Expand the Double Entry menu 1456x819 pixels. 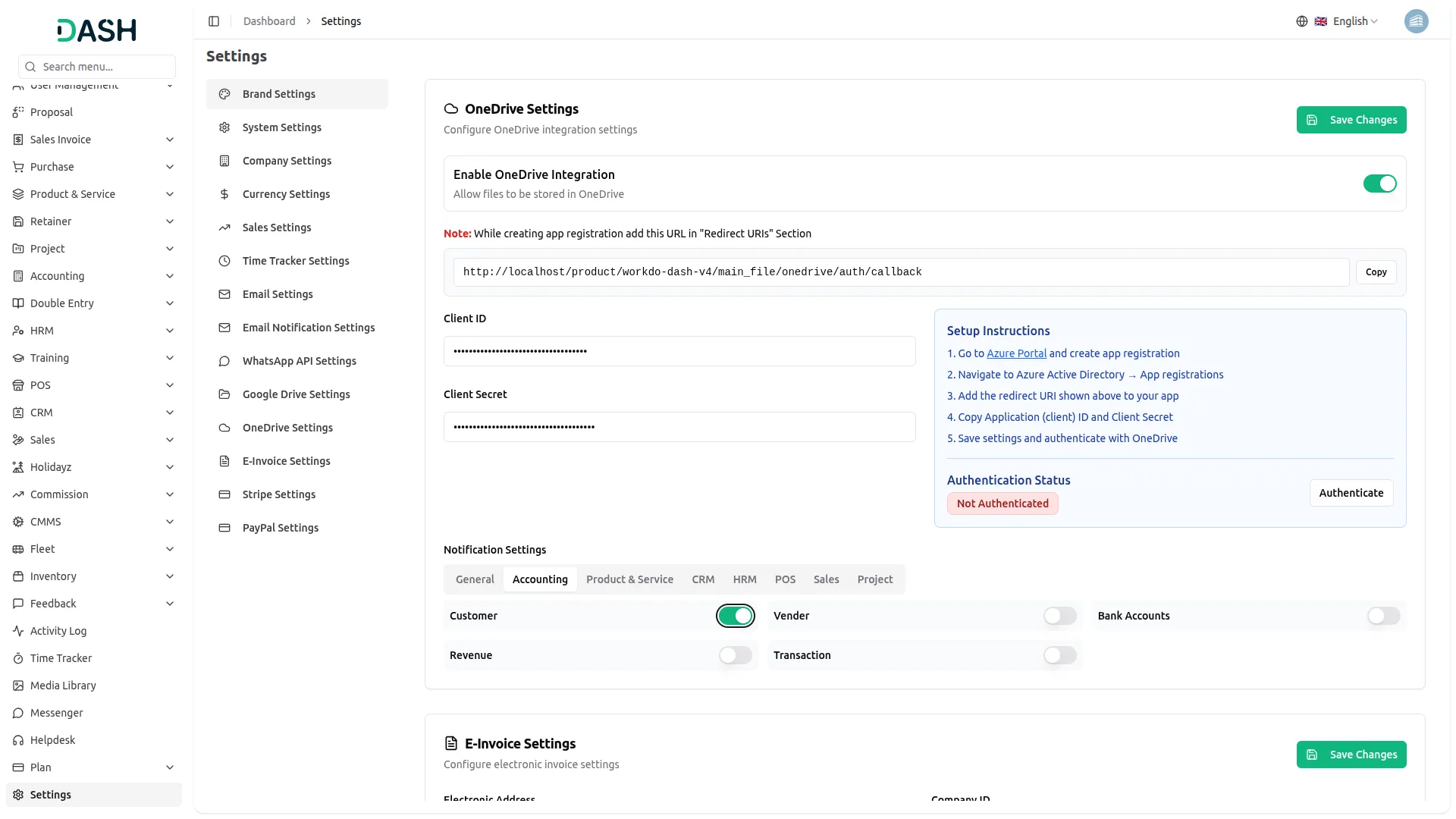tap(170, 303)
